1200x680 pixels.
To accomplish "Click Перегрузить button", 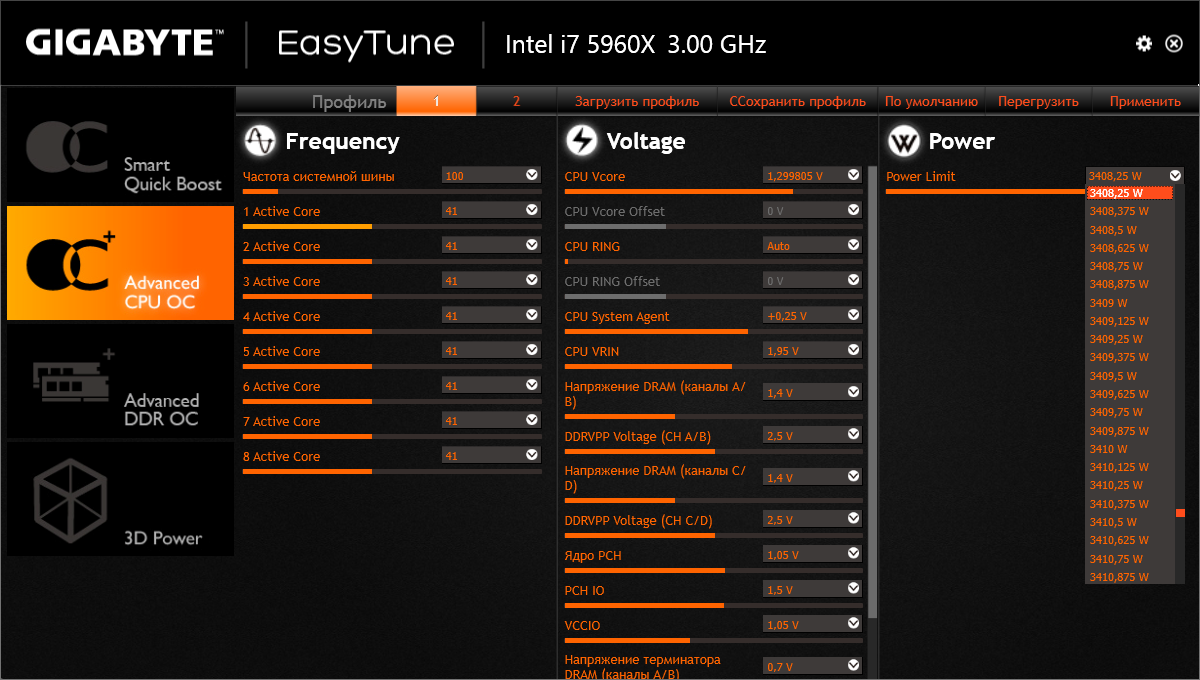I will tap(1038, 101).
